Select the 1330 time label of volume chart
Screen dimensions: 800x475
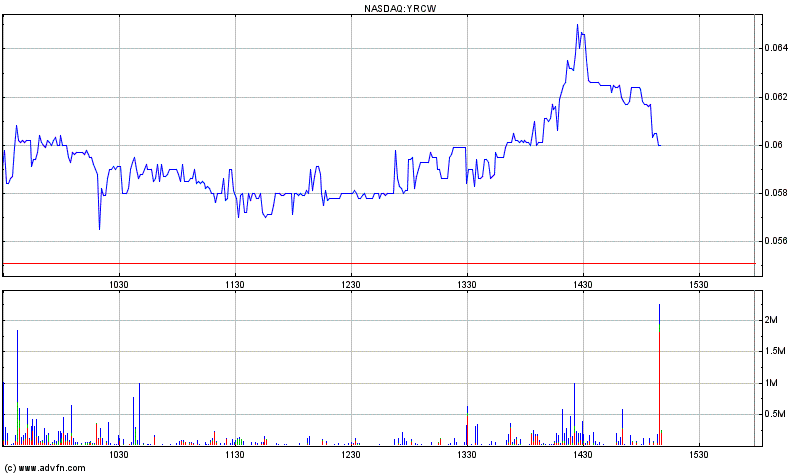(x=467, y=454)
